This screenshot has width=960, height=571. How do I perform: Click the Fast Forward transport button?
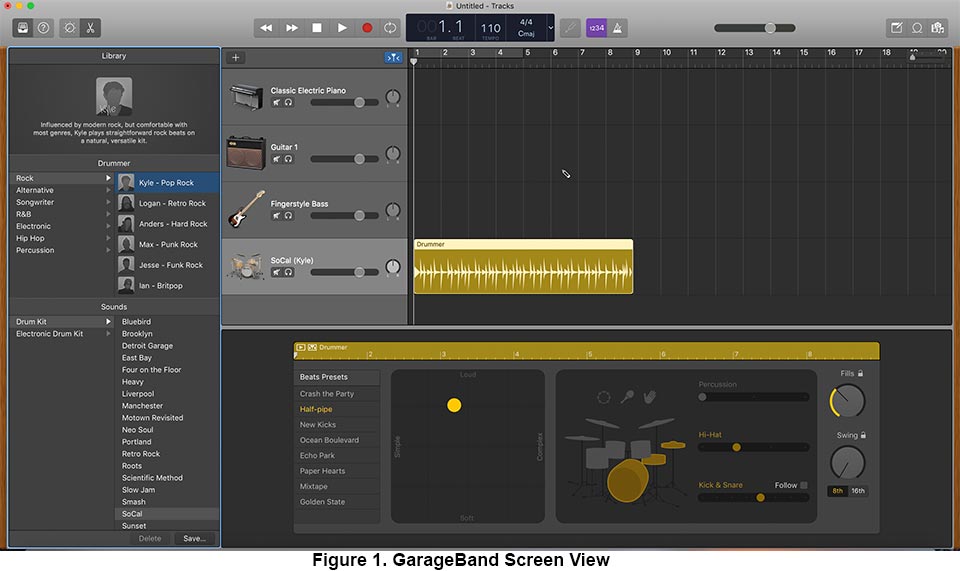click(x=292, y=28)
